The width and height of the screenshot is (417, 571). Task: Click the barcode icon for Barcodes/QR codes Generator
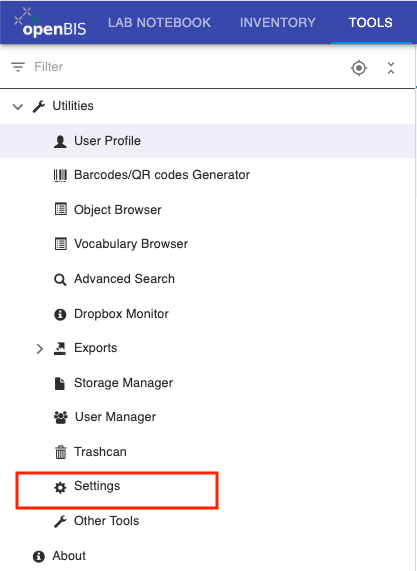60,175
